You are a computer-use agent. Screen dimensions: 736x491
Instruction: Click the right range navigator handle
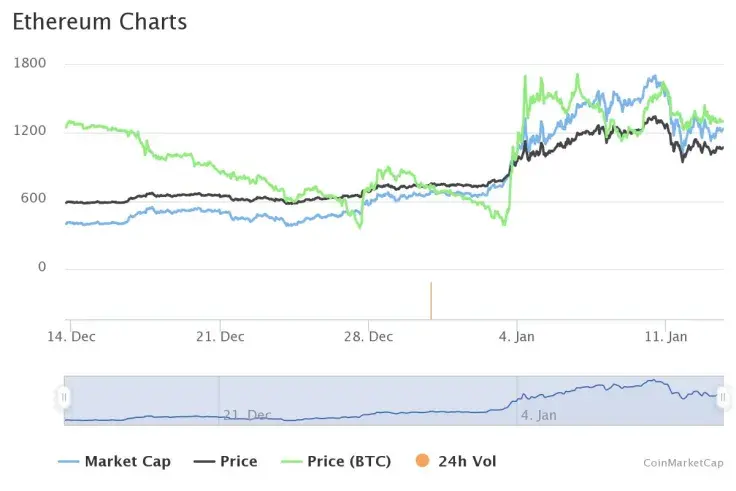722,398
